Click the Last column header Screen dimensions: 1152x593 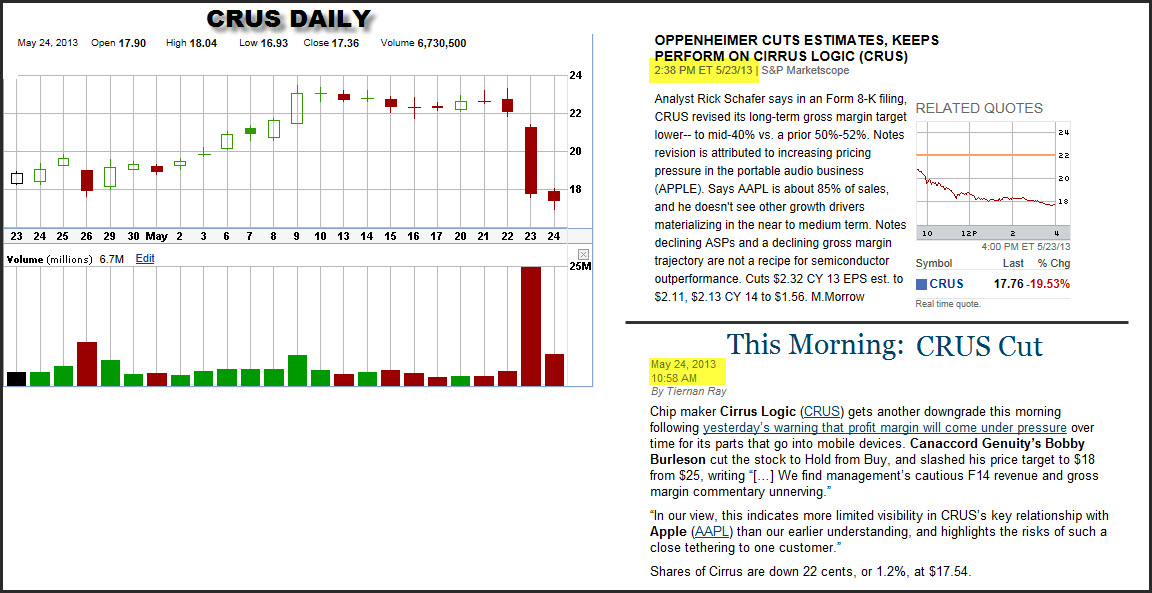point(1013,263)
